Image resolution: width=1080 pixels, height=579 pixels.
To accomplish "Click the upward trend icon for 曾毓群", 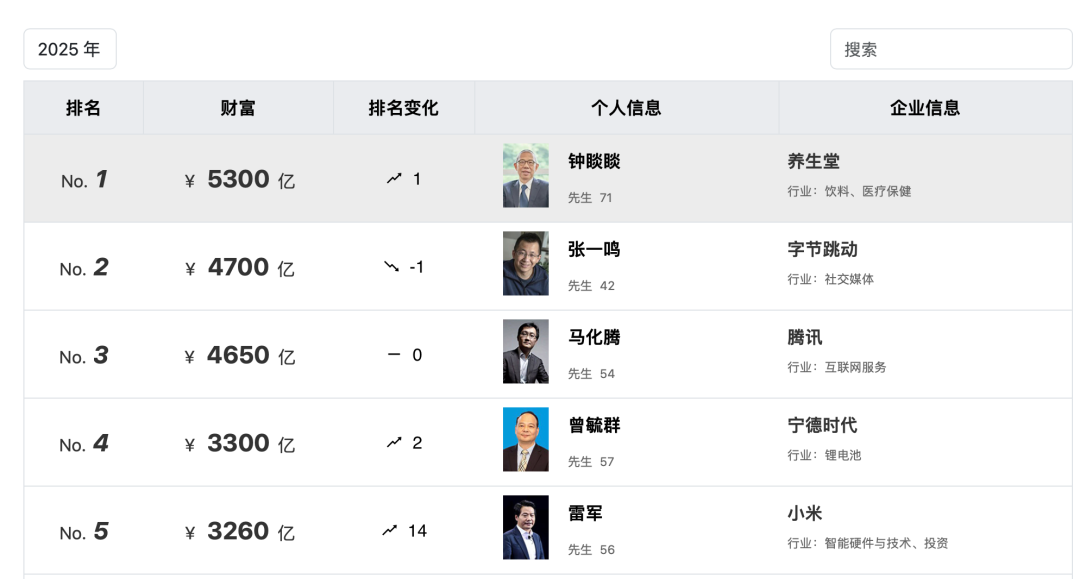I will click(394, 443).
